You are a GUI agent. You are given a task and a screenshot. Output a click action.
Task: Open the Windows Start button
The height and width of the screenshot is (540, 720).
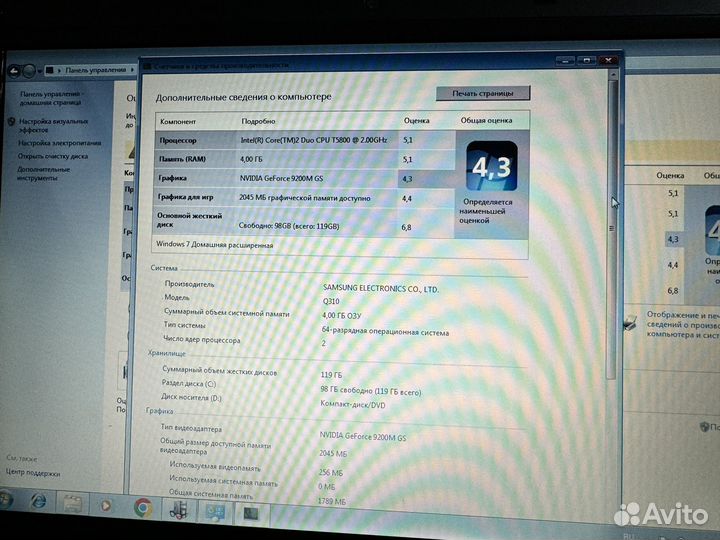[x=6, y=500]
